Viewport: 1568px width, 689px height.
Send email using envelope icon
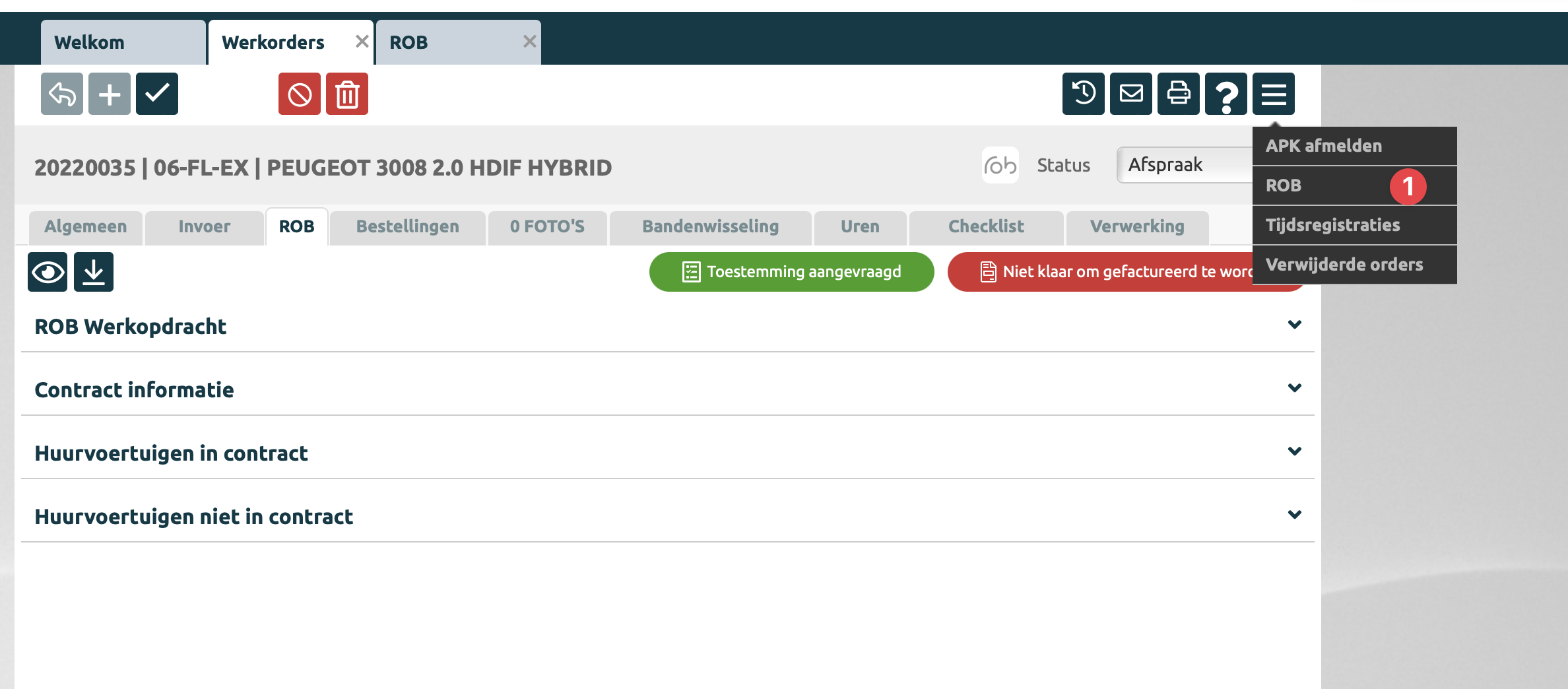1131,94
